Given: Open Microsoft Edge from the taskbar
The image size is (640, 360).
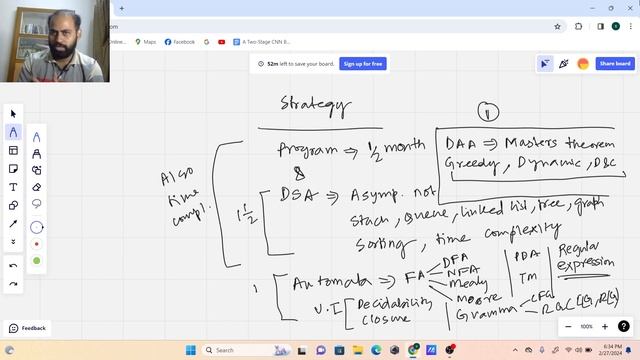Looking at the screenshot, I should [376, 350].
